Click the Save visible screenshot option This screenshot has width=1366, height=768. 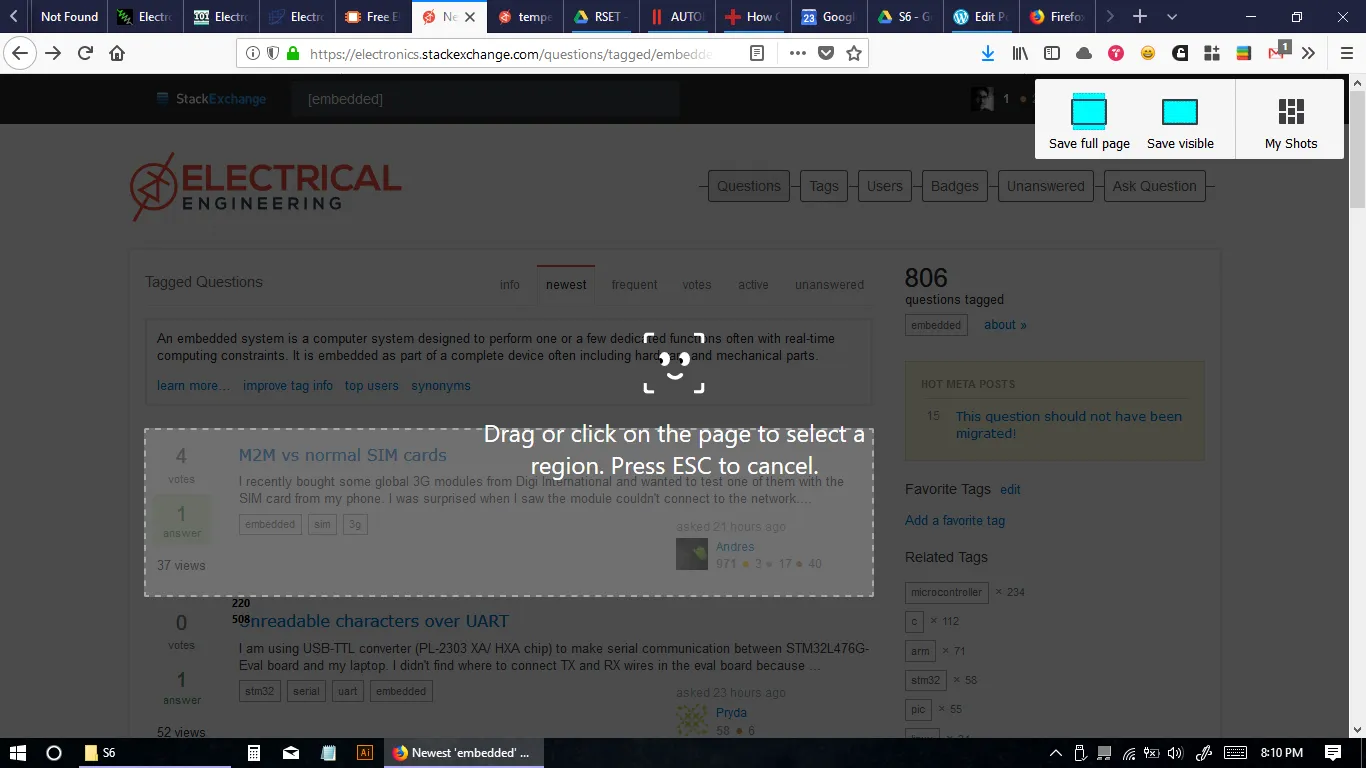point(1180,120)
